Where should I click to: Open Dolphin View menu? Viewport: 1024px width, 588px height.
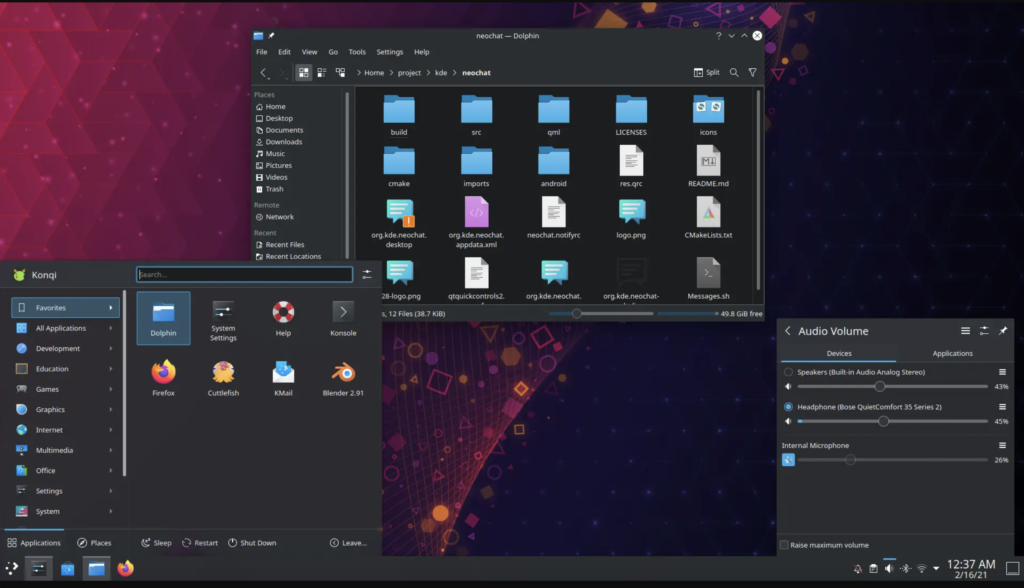click(x=310, y=52)
